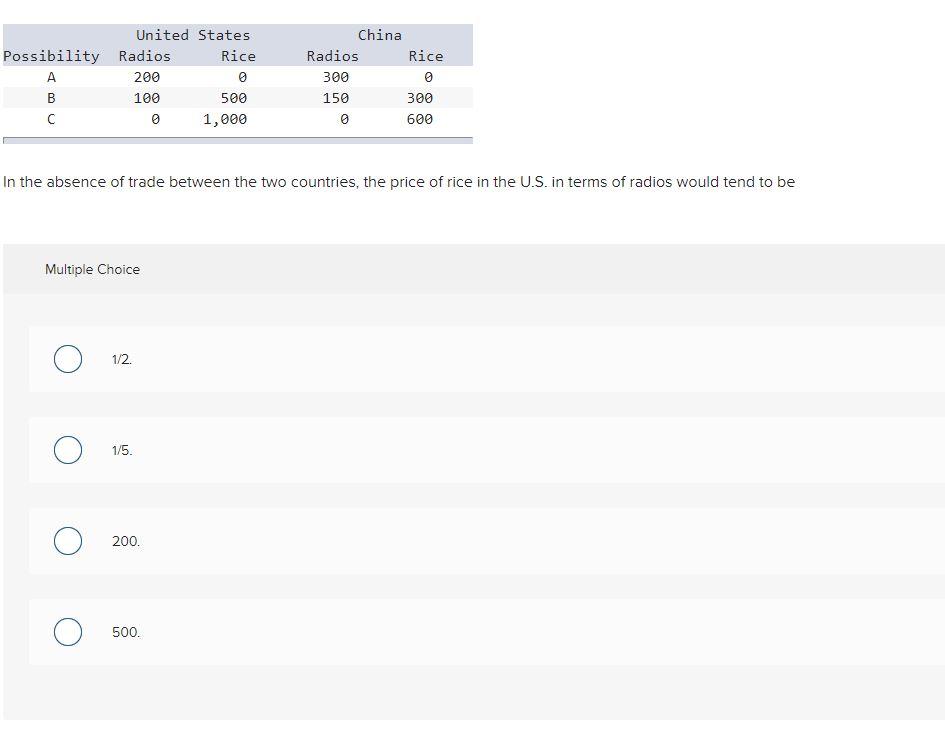This screenshot has width=945, height=751.
Task: Click the '1/2.' answer label text
Action: [x=122, y=360]
